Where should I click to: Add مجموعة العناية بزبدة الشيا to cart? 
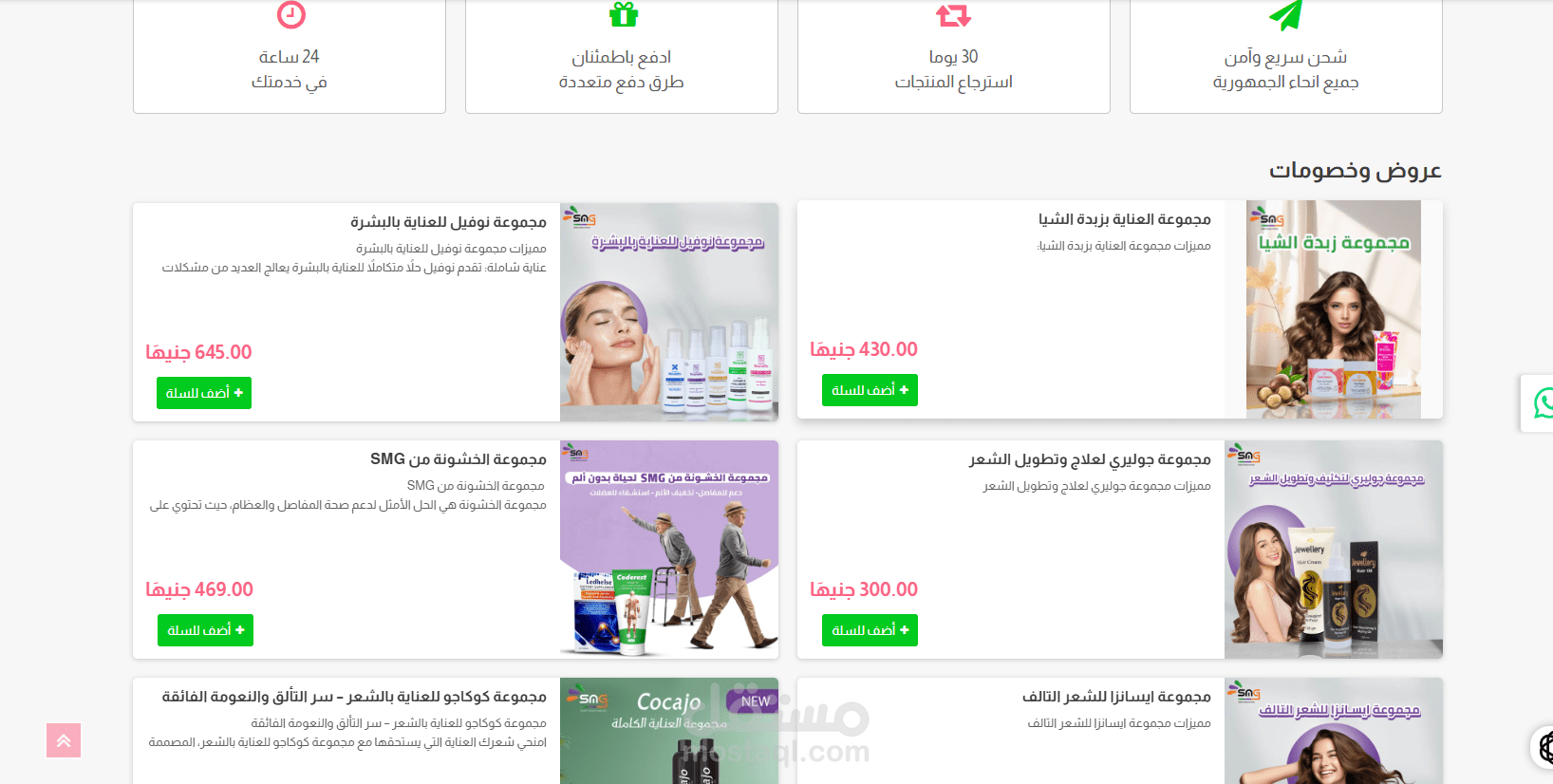pos(870,390)
